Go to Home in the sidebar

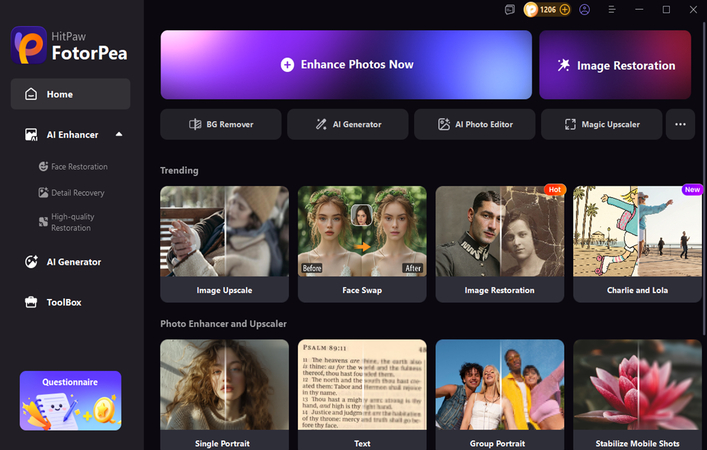pyautogui.click(x=70, y=94)
